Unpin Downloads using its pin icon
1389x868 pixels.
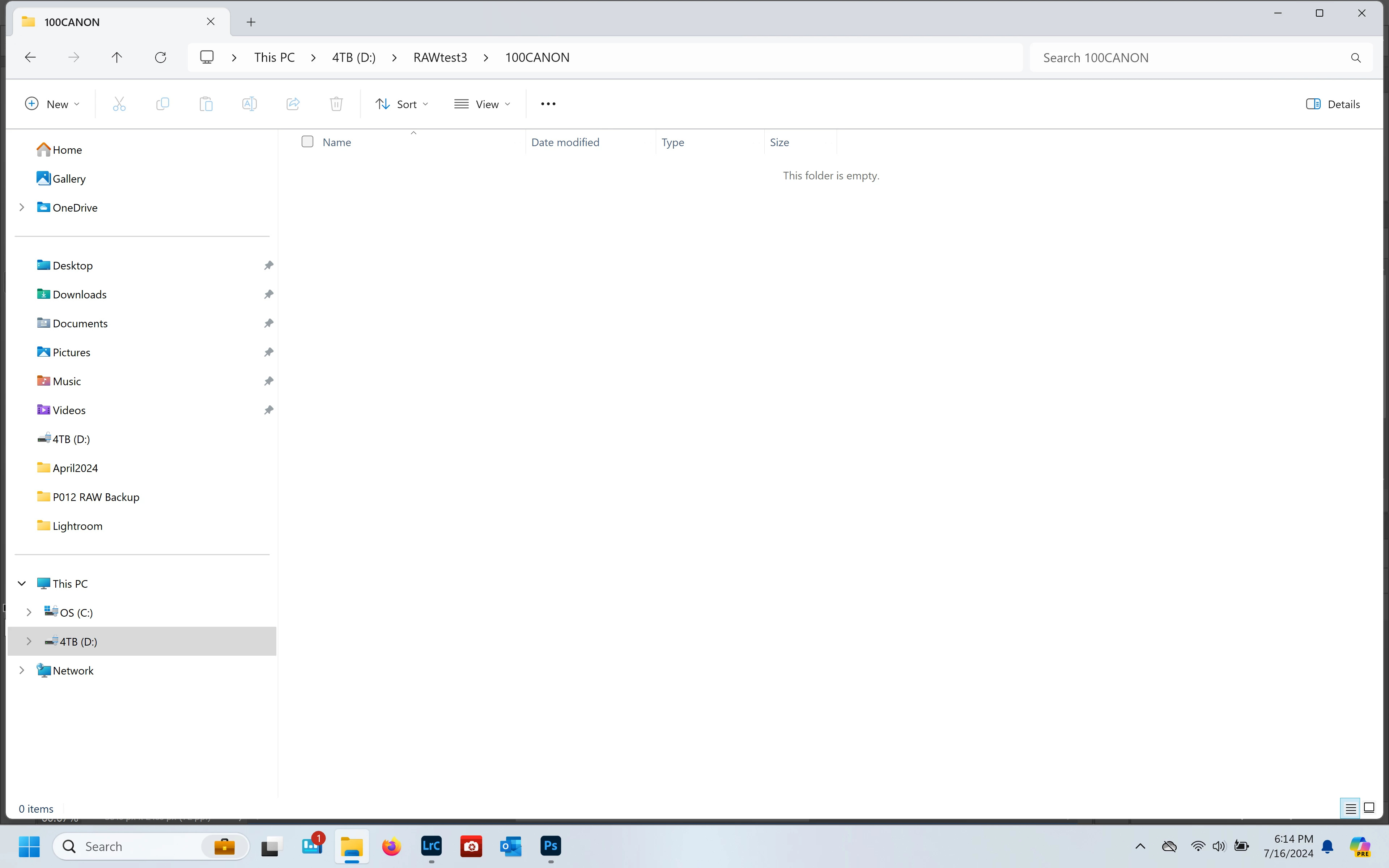[268, 294]
